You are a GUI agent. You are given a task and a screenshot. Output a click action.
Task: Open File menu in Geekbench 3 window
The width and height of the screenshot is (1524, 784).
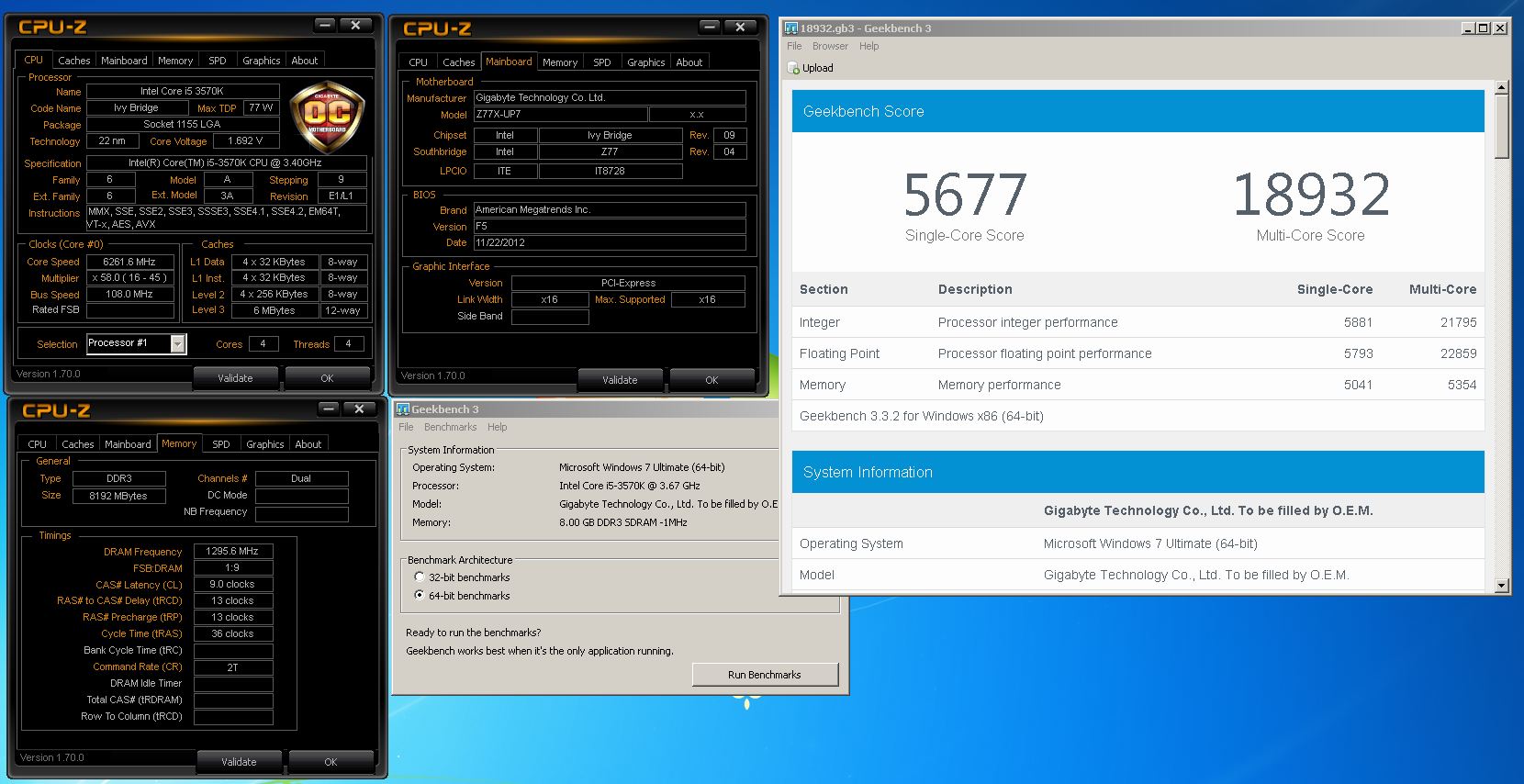406,427
